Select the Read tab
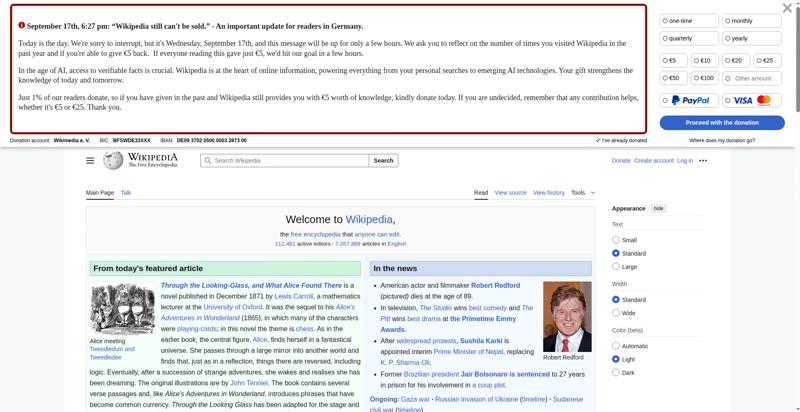Screen dimensions: 800x412 click(481, 193)
